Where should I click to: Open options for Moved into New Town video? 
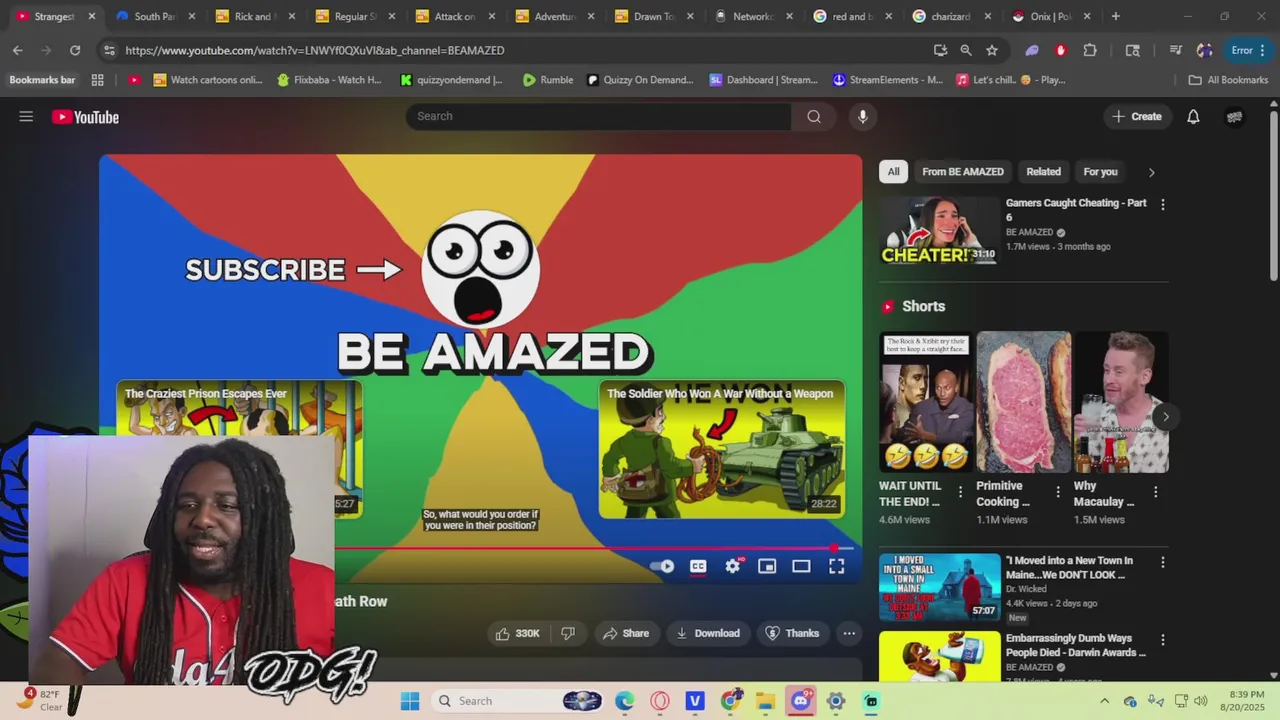tap(1162, 563)
